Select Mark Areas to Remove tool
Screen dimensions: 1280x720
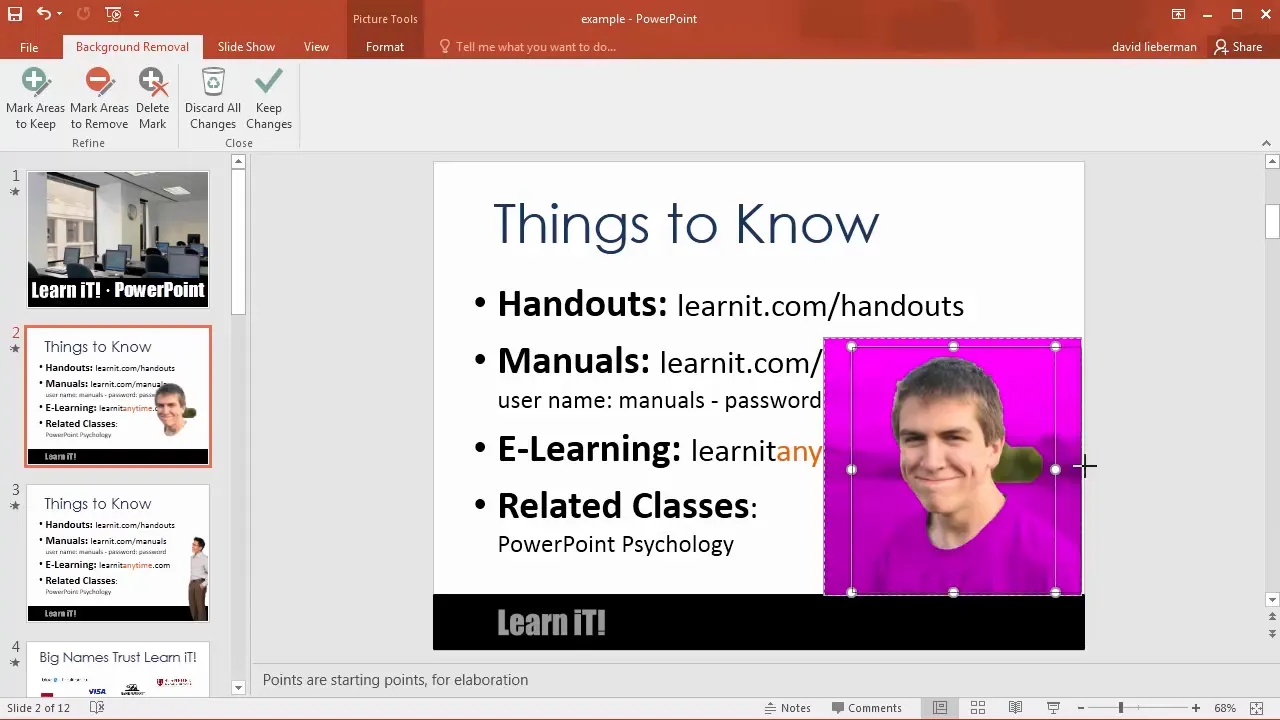(x=99, y=98)
